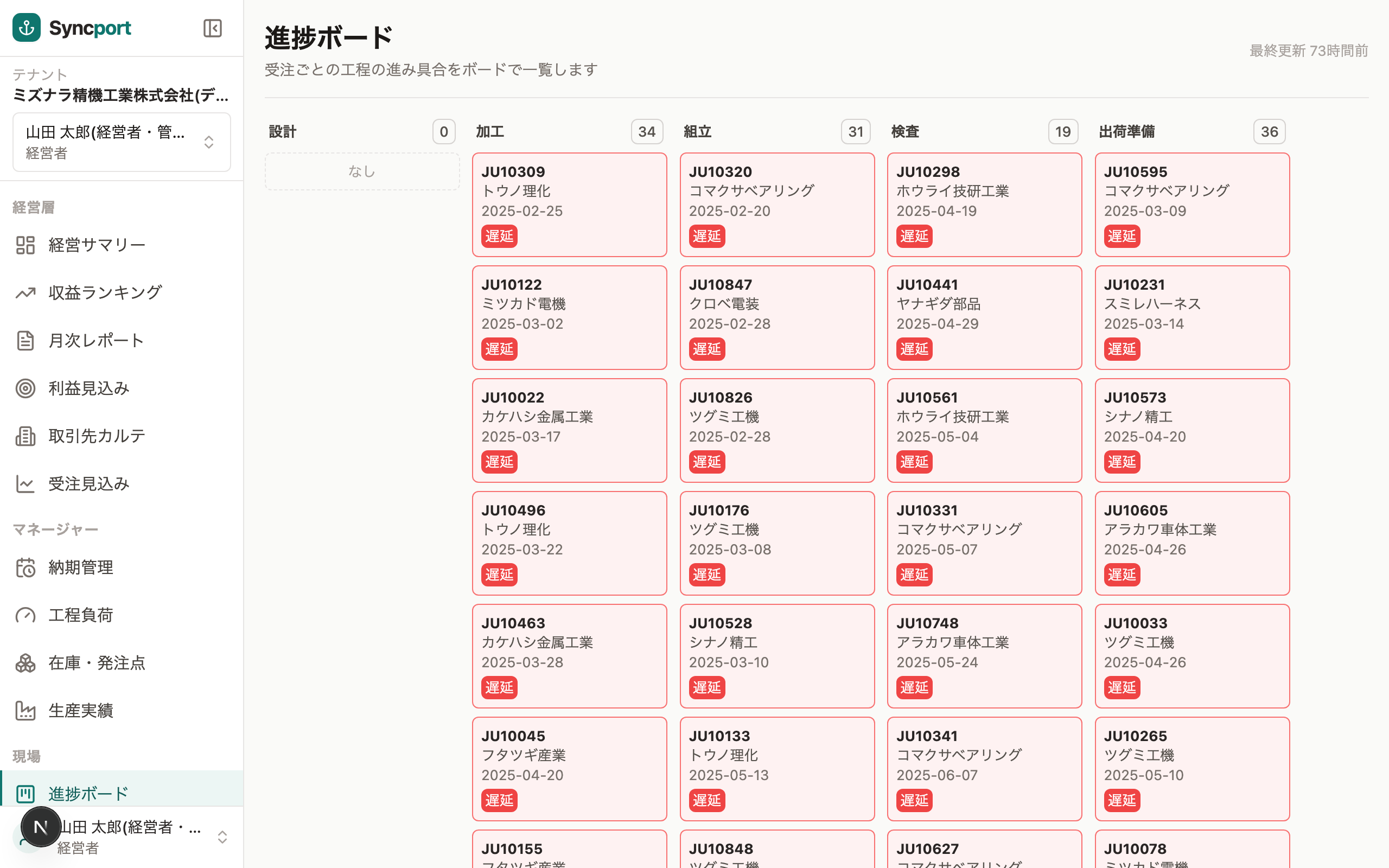Viewport: 1389px width, 868px height.
Task: Click 遅延 badge on card JU10496
Action: (x=499, y=575)
